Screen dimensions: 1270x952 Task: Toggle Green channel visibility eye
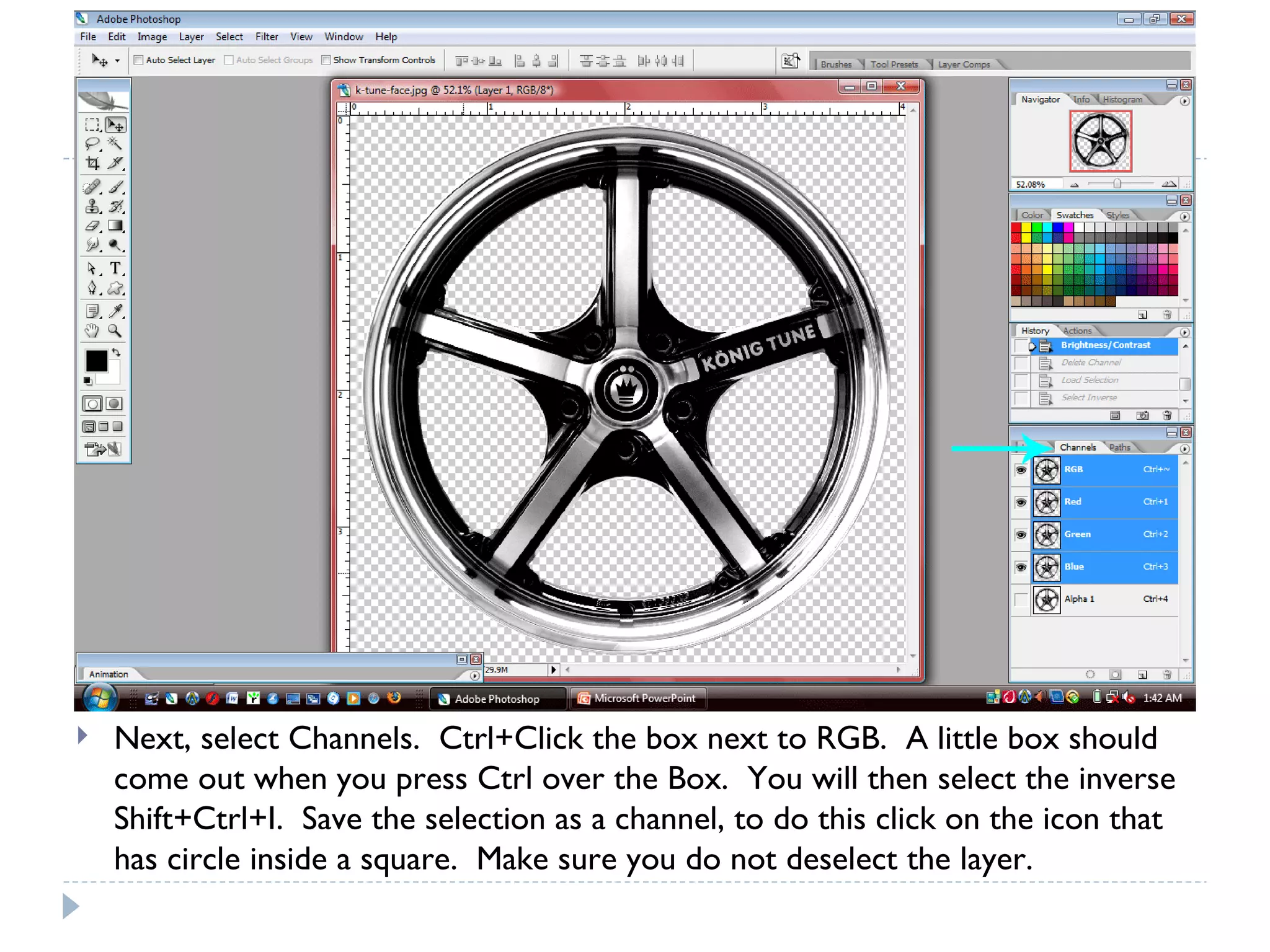(1021, 534)
